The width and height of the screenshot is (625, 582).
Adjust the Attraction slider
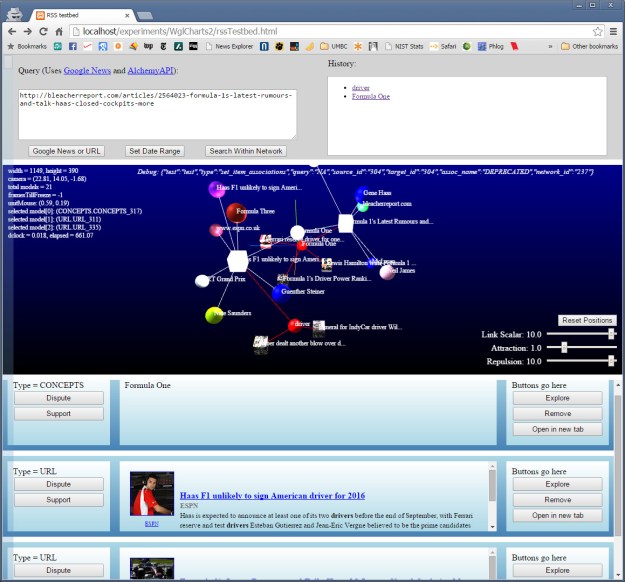pos(565,347)
